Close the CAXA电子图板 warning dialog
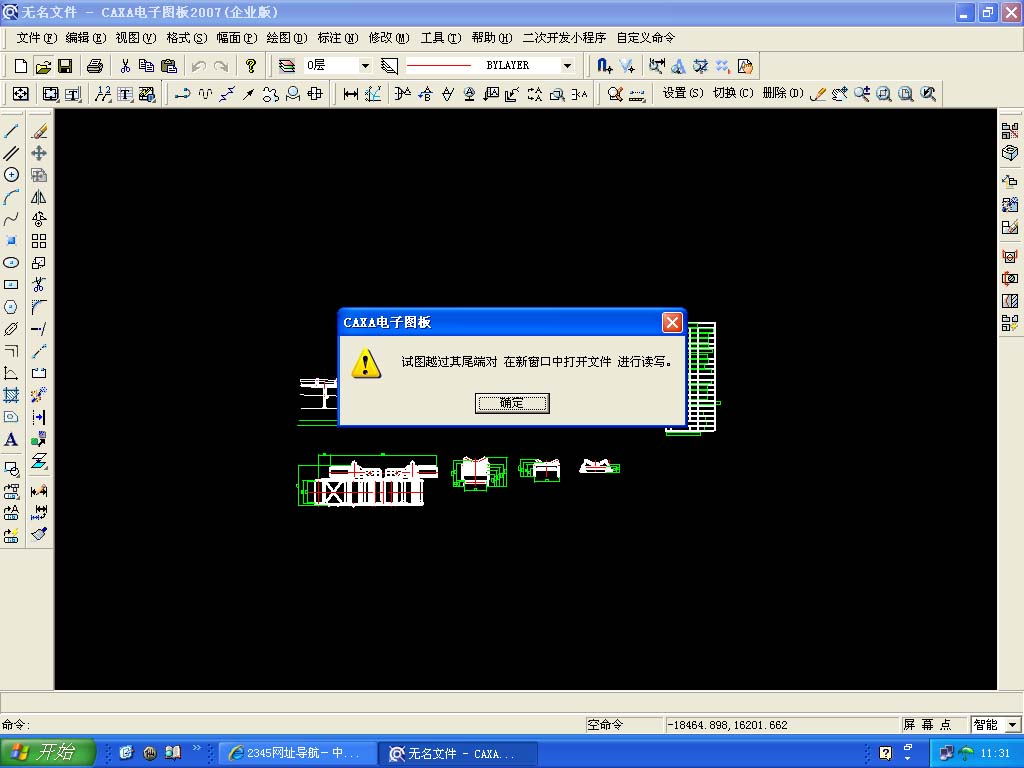 coord(672,322)
